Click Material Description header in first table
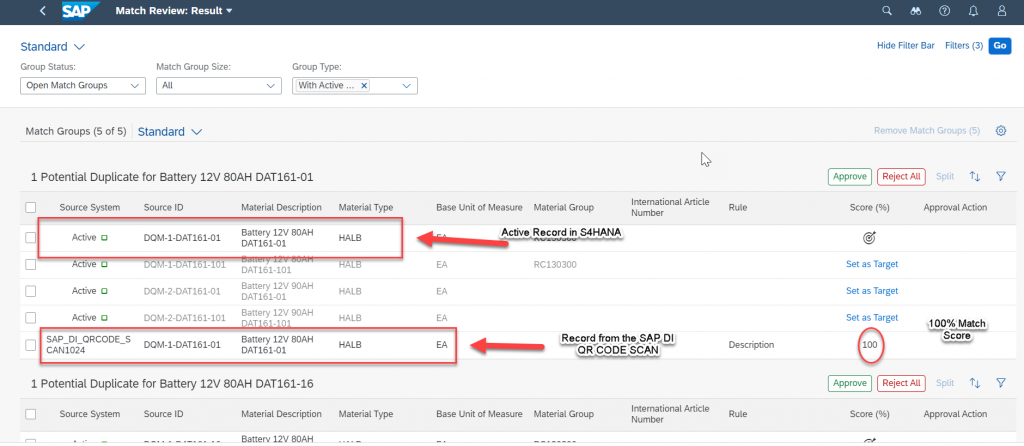The image size is (1024, 446). (x=281, y=208)
